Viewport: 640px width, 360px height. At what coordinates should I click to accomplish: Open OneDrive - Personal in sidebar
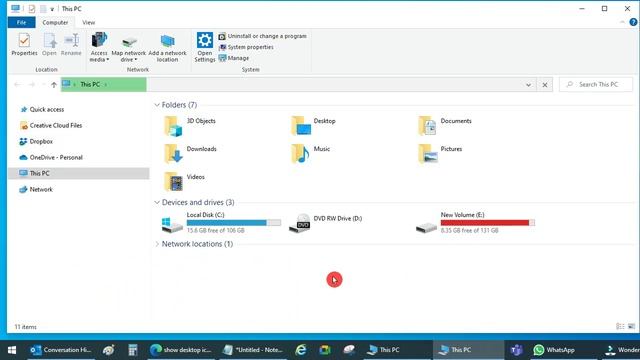click(51, 158)
